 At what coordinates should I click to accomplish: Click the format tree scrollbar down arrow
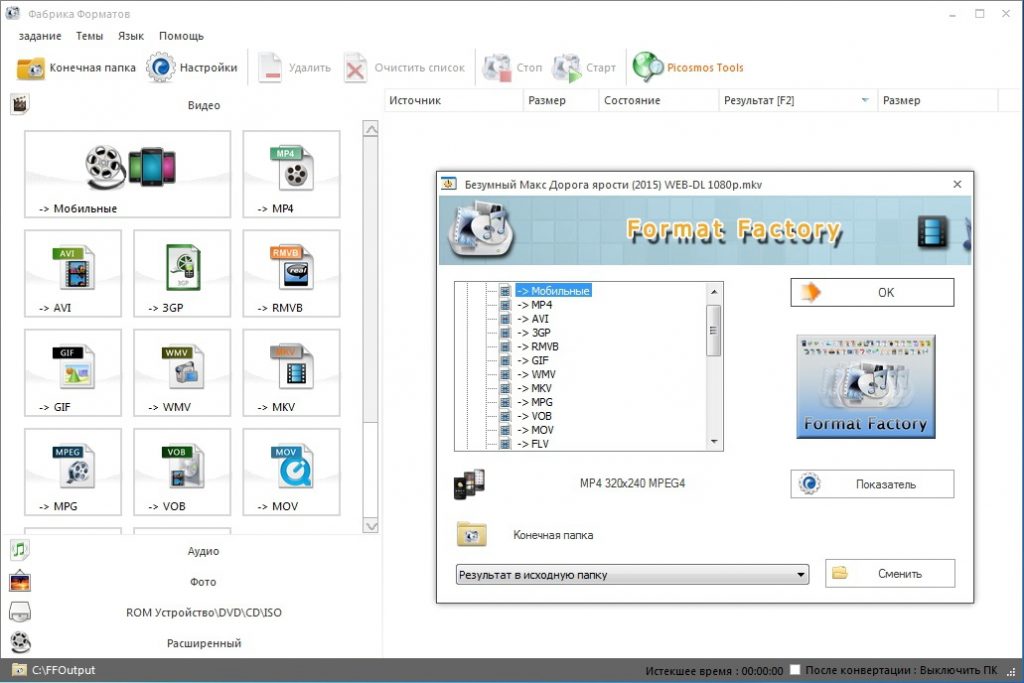pos(714,442)
